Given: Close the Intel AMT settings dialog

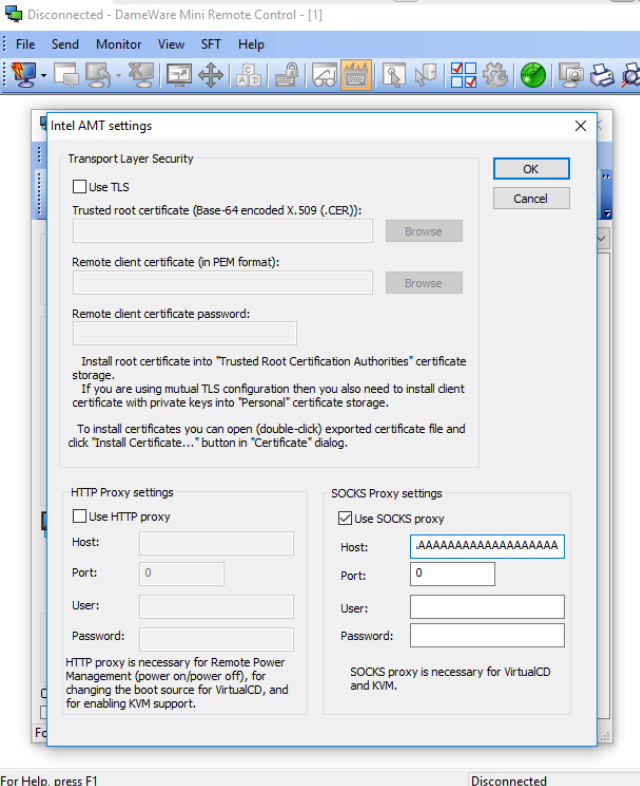Looking at the screenshot, I should pyautogui.click(x=580, y=126).
